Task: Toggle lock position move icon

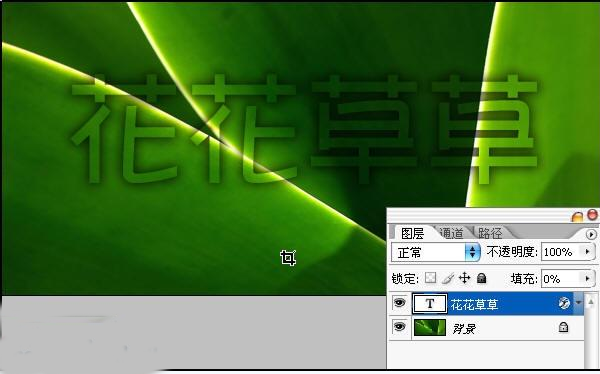Action: (465, 278)
